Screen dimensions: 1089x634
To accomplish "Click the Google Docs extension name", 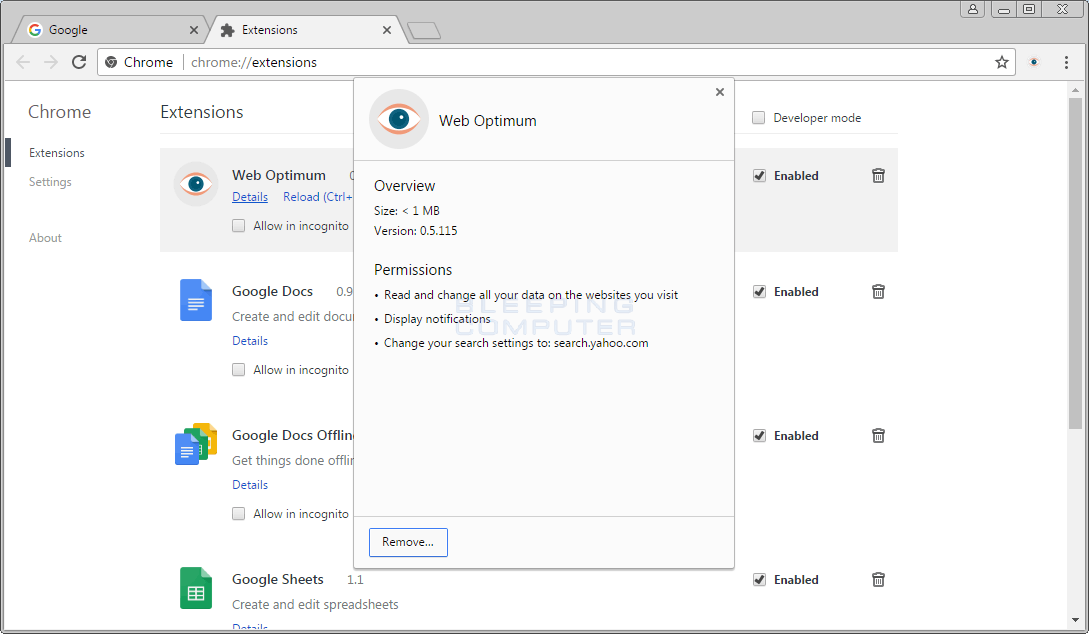I will point(272,292).
